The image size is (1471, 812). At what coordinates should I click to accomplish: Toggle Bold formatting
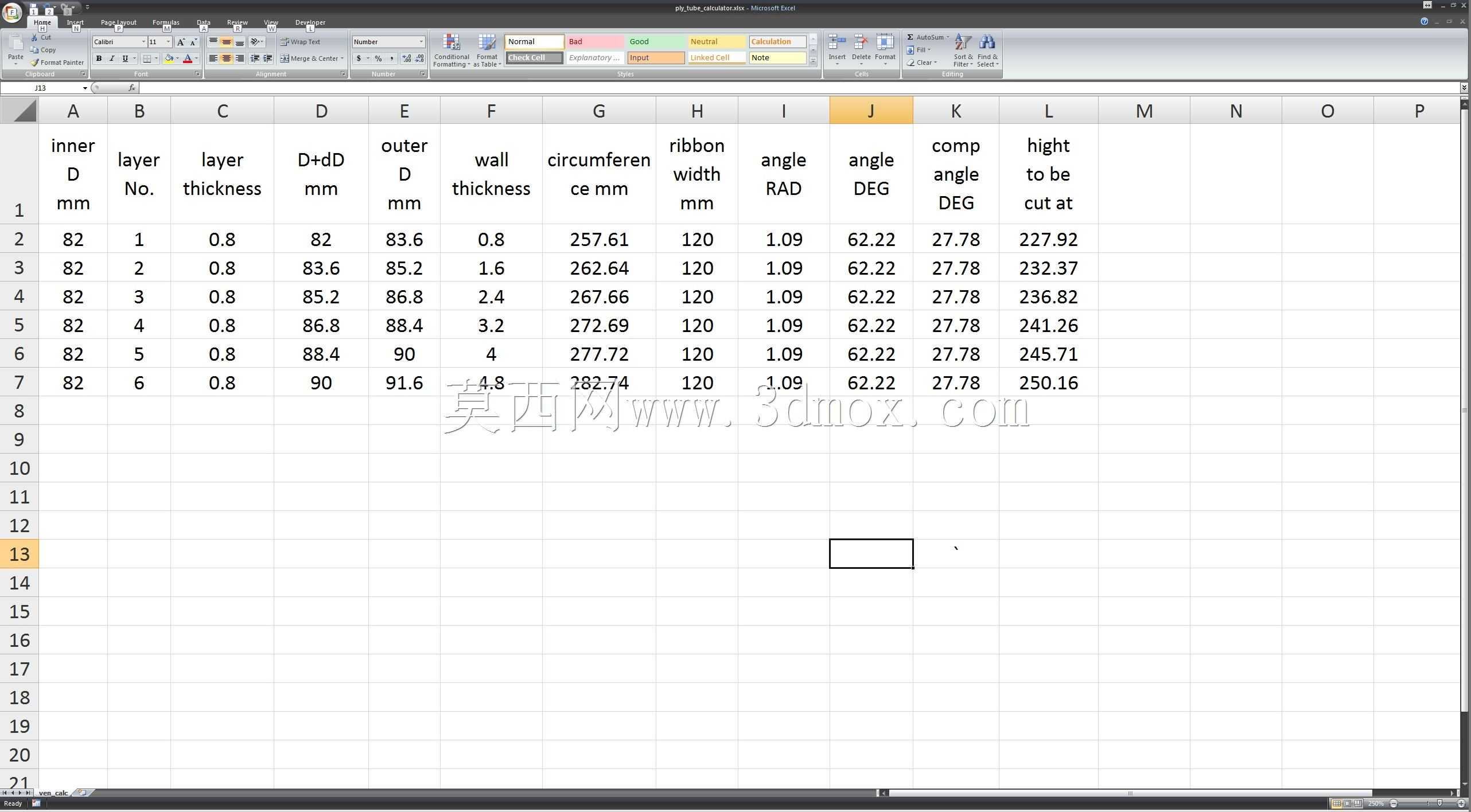(99, 58)
